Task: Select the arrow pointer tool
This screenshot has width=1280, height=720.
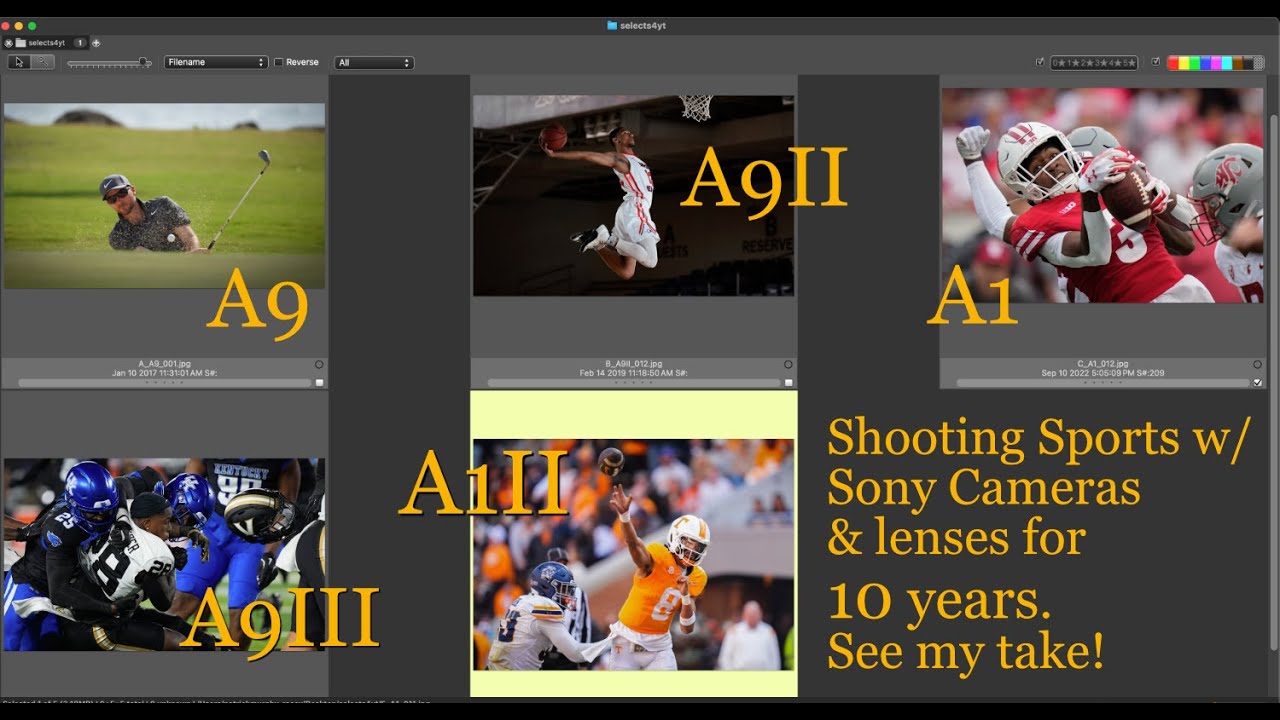Action: 19,62
